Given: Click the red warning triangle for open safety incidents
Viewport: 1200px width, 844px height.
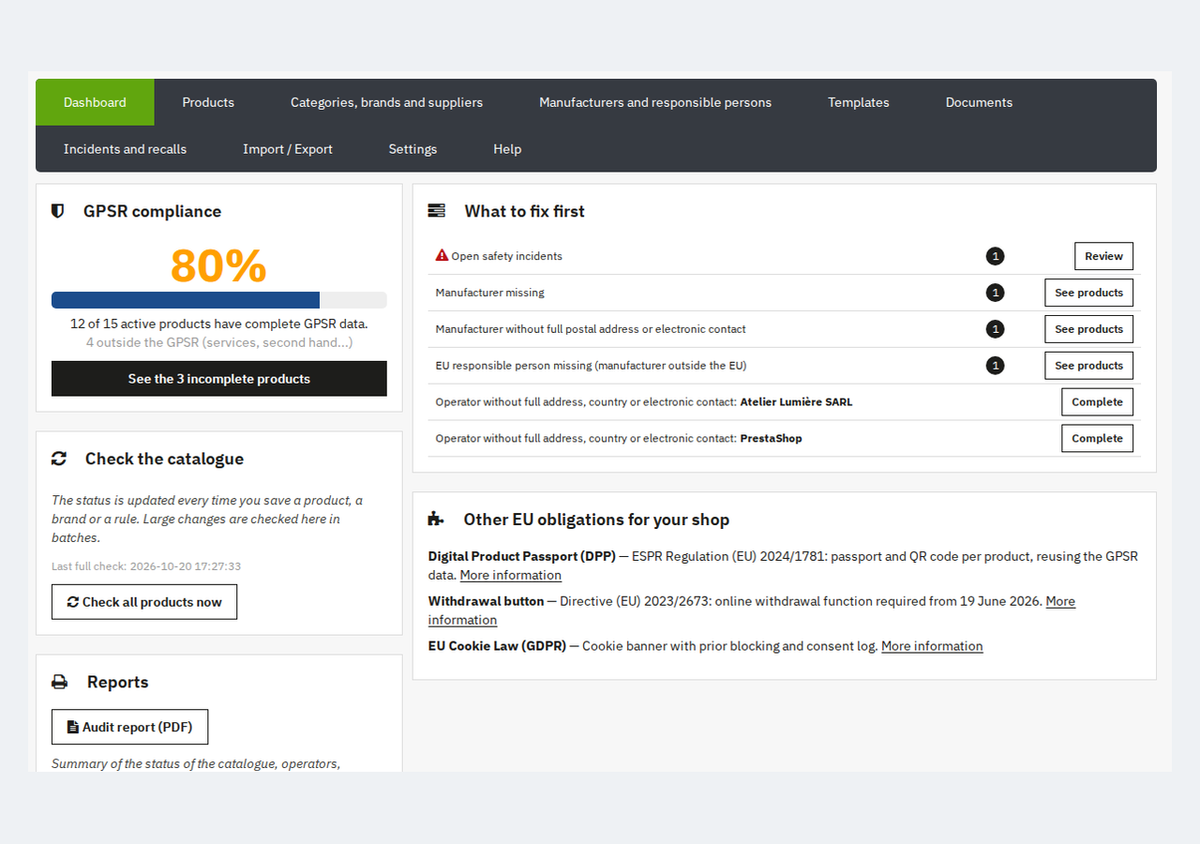Looking at the screenshot, I should (442, 256).
